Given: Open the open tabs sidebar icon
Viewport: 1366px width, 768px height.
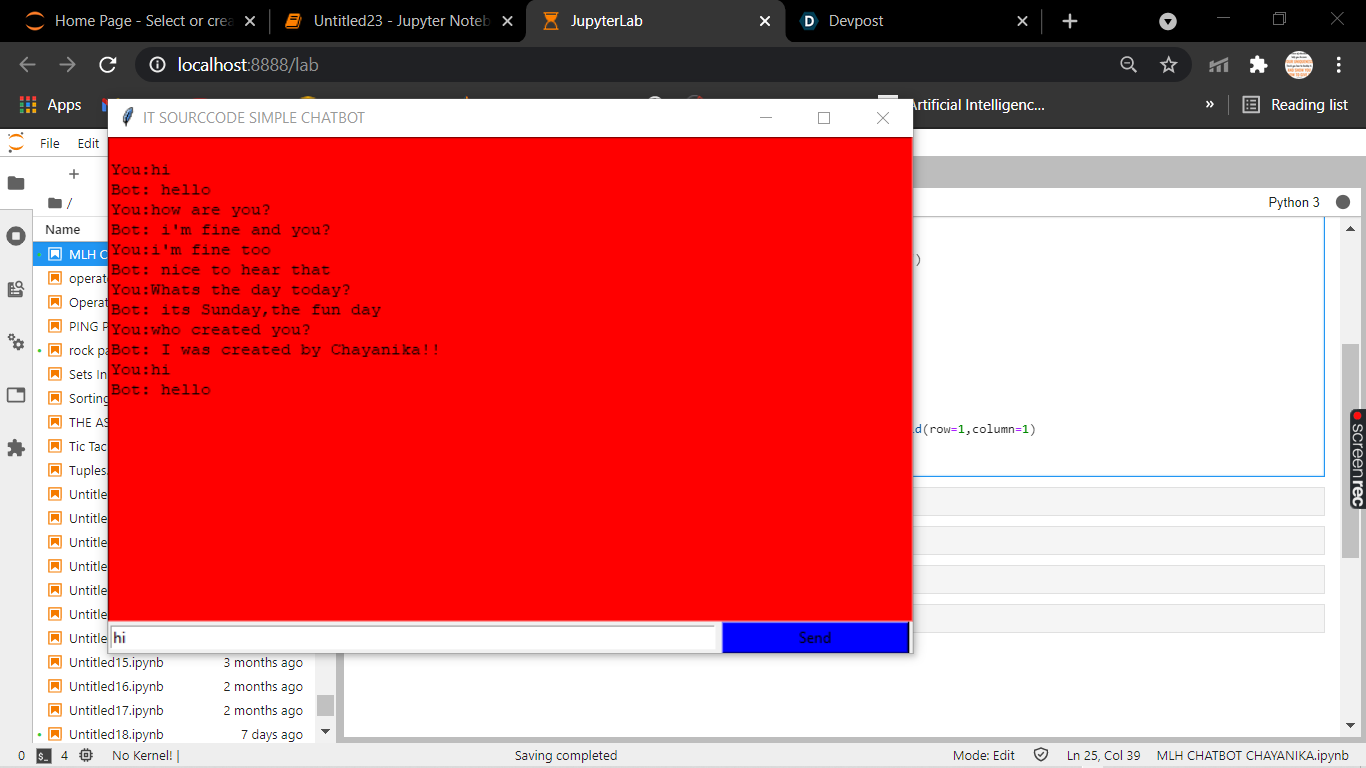Looking at the screenshot, I should [x=16, y=395].
